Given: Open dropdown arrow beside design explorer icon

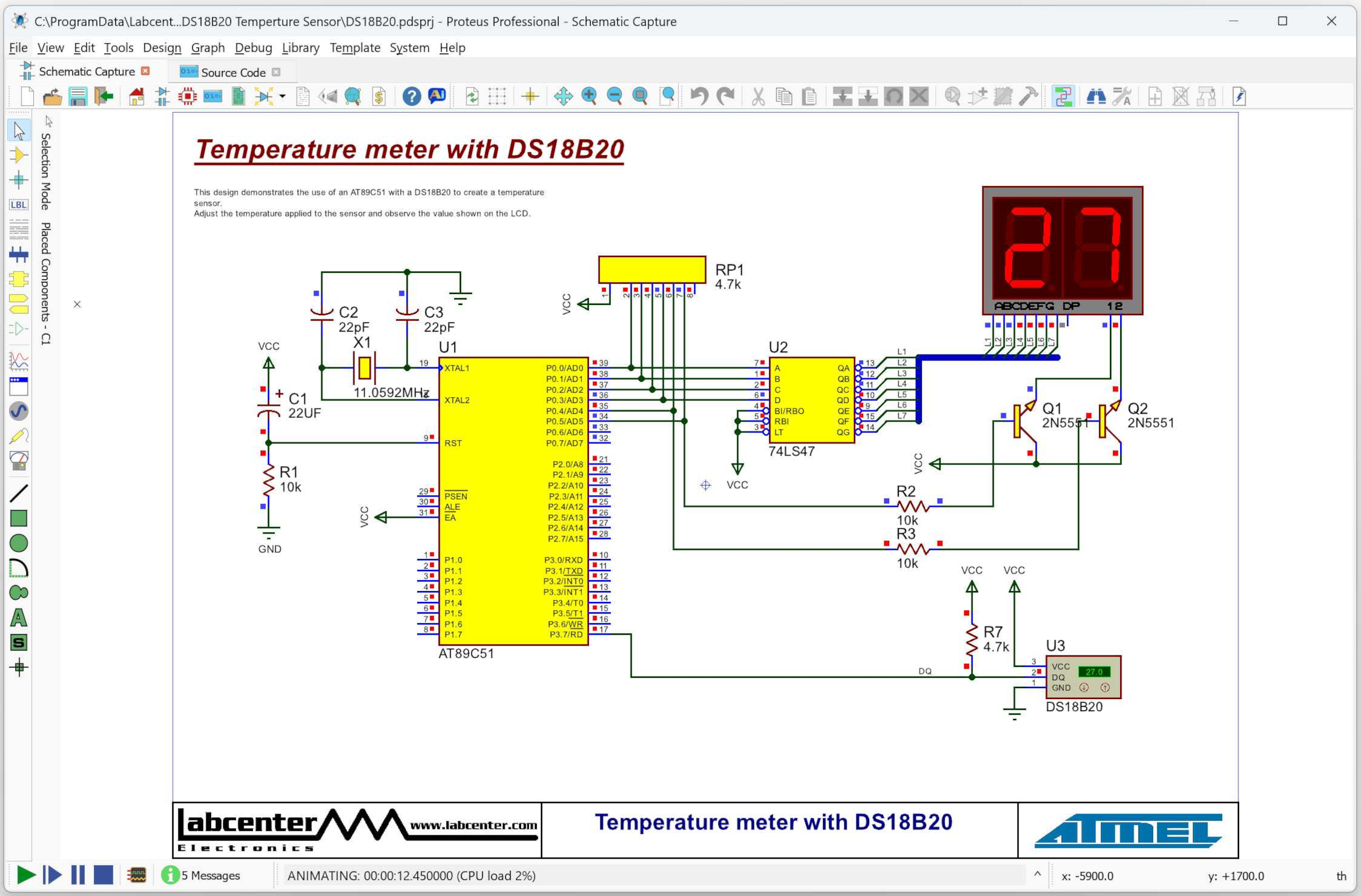Looking at the screenshot, I should coord(283,96).
